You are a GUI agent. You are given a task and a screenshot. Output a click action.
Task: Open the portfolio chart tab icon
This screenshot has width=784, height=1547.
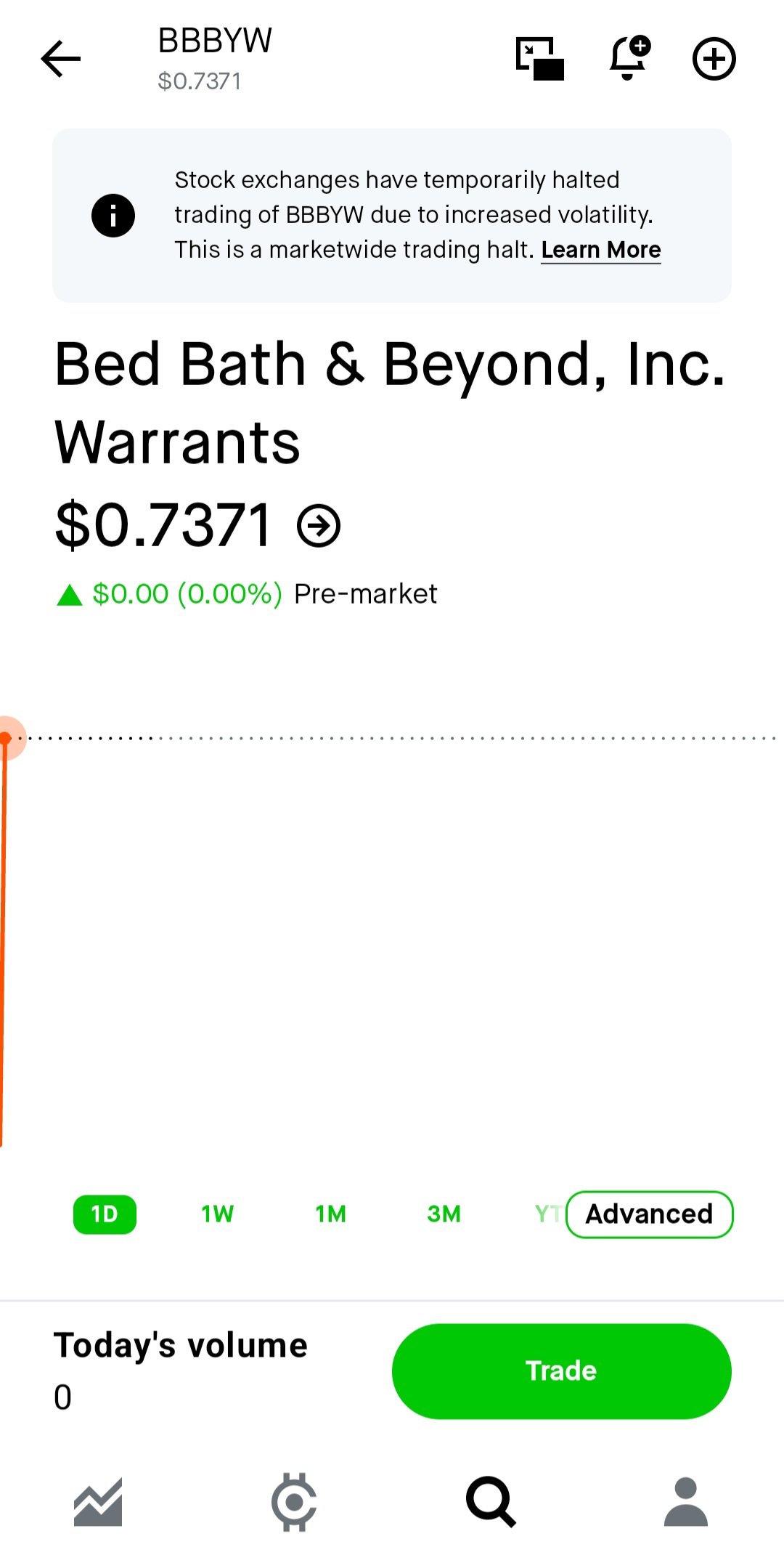click(98, 1502)
